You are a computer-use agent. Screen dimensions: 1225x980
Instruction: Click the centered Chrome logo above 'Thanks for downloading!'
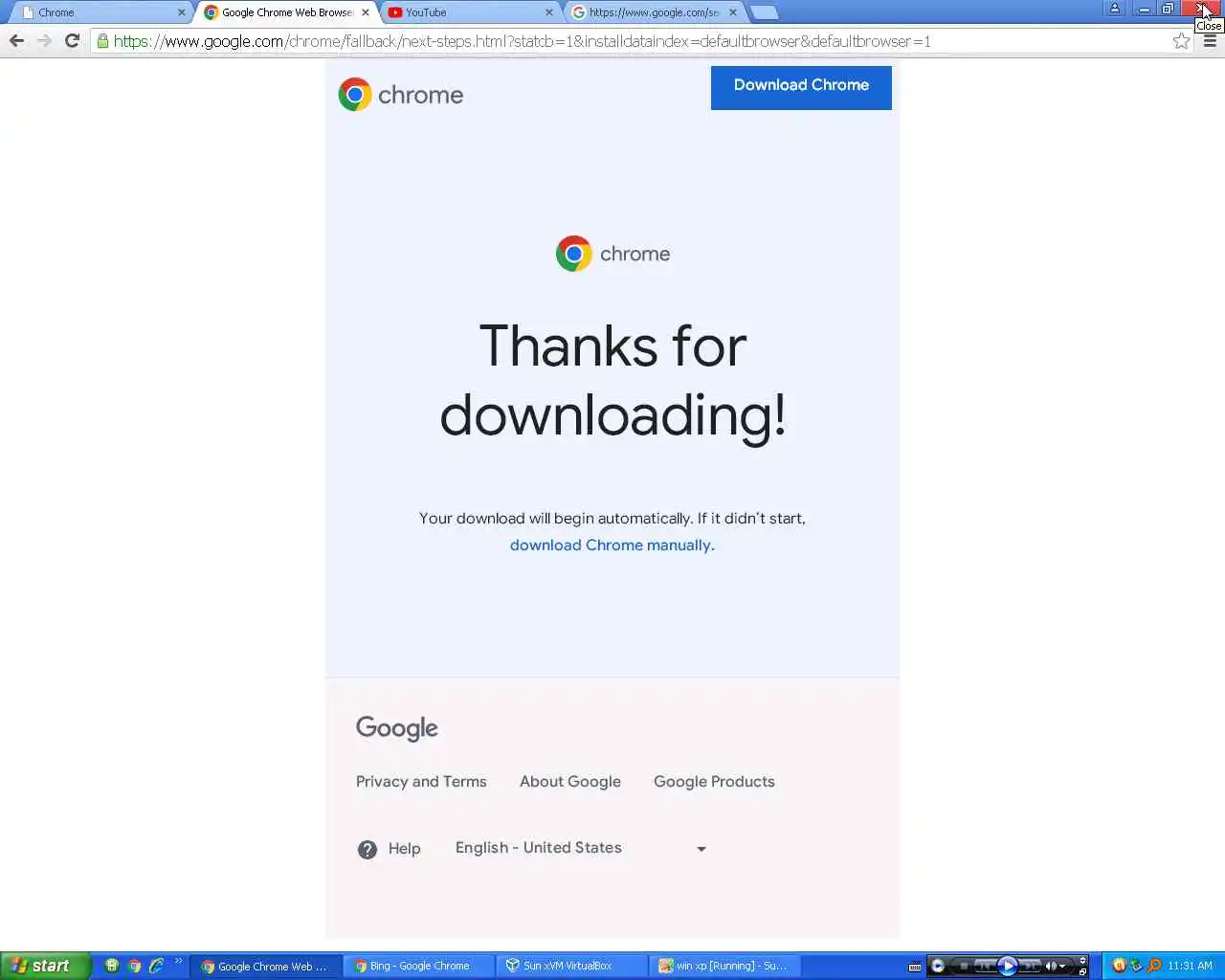(612, 254)
